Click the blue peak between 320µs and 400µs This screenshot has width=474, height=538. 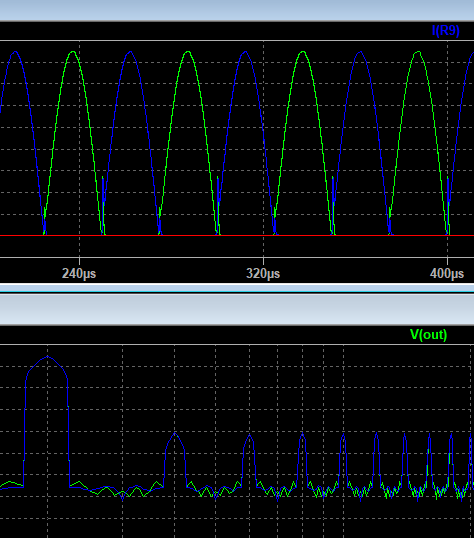[361, 52]
